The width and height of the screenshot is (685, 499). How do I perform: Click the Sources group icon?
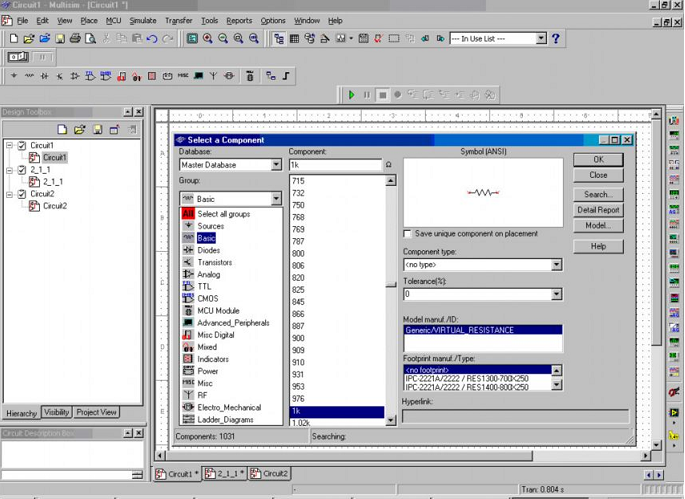coord(188,226)
